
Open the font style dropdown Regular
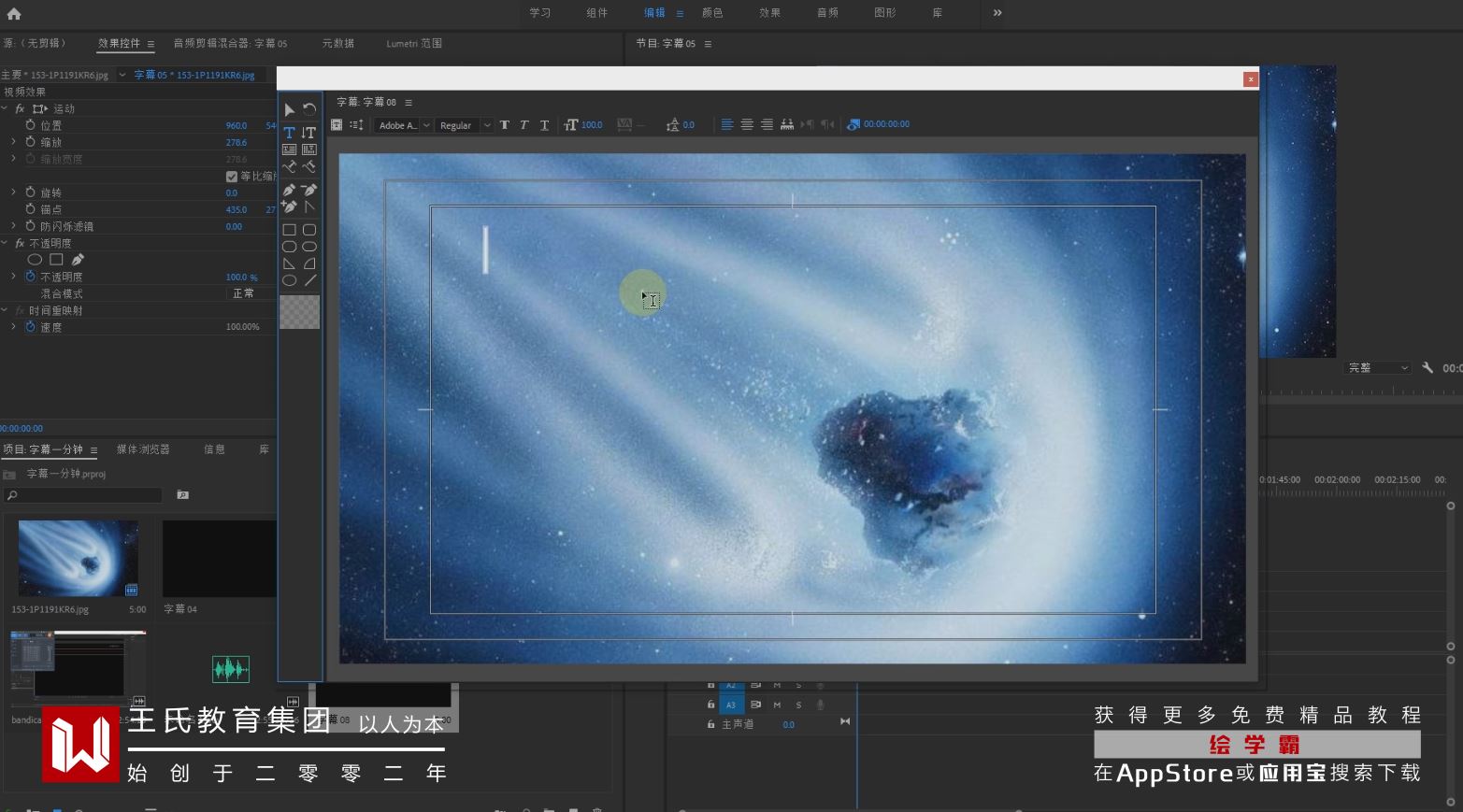pos(464,125)
